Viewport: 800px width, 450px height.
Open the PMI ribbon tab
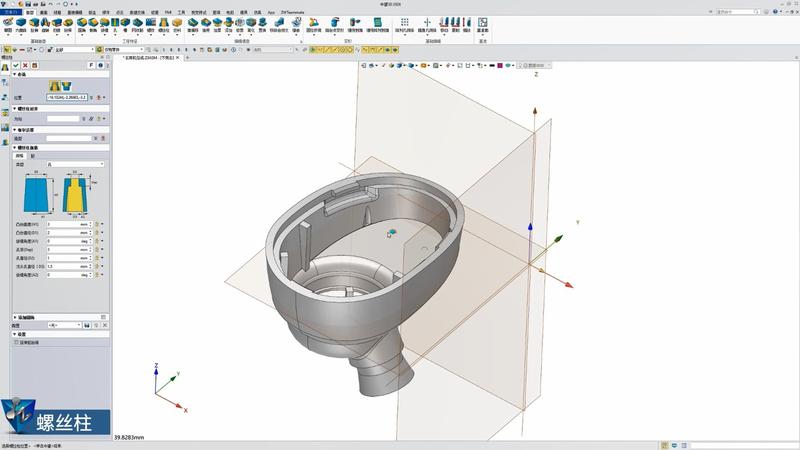(x=168, y=11)
